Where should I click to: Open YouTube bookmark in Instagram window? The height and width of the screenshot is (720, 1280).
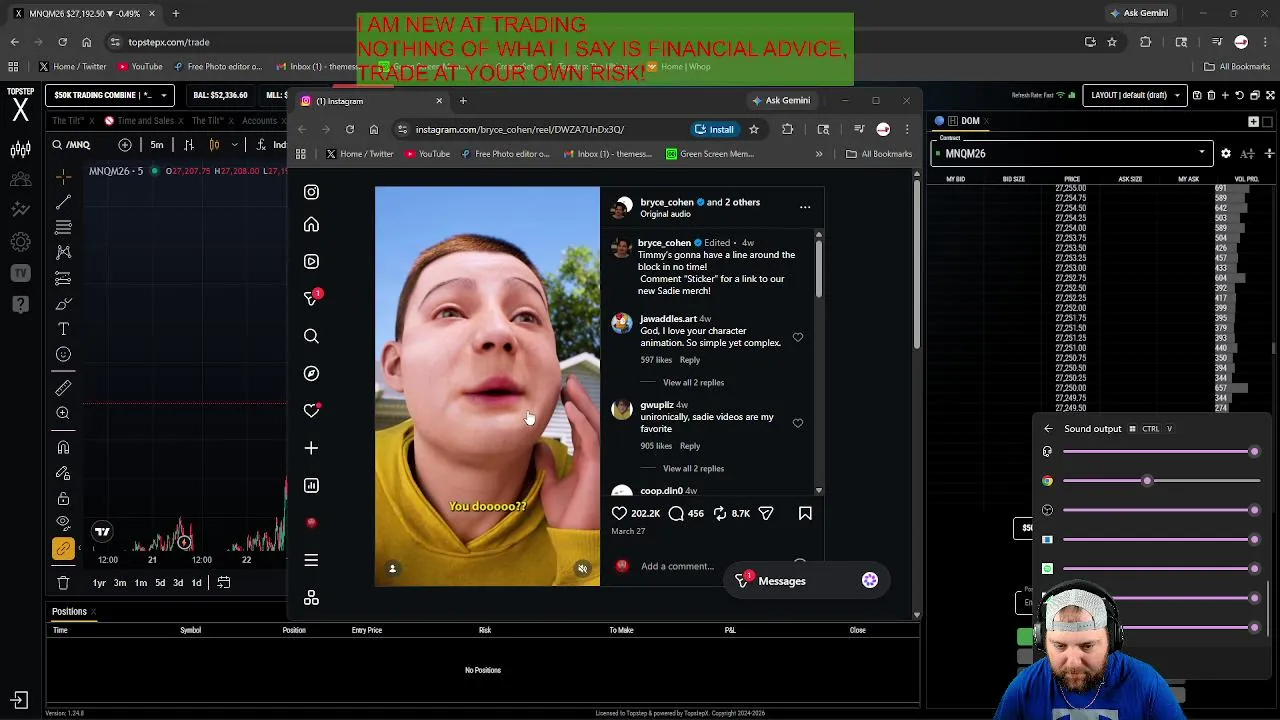pos(428,154)
